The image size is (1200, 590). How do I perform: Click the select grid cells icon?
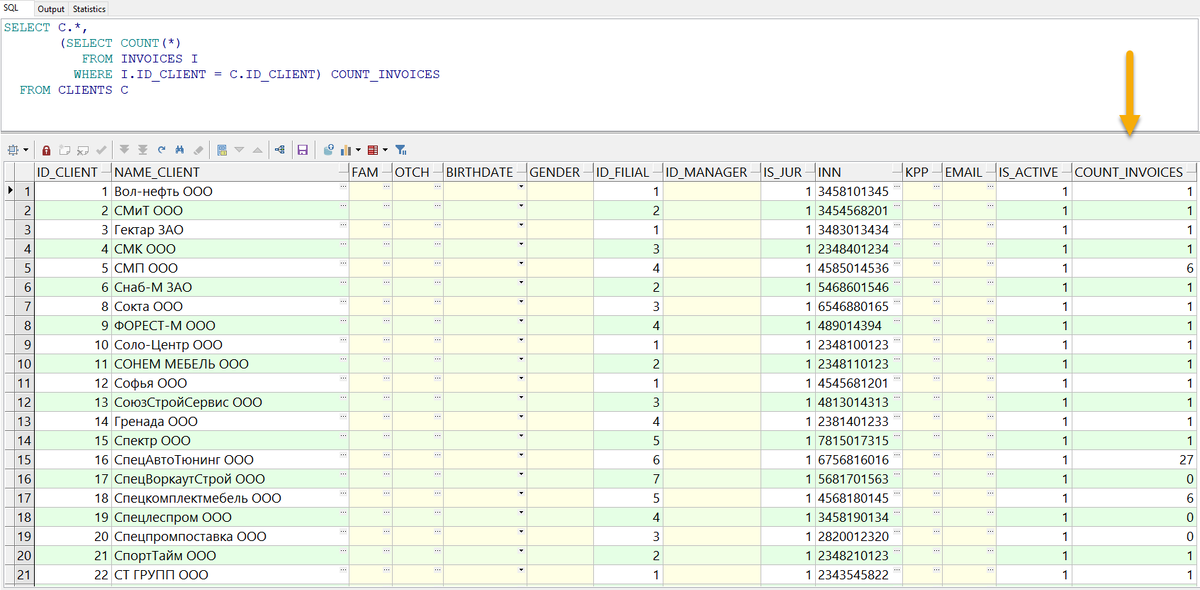coord(13,150)
